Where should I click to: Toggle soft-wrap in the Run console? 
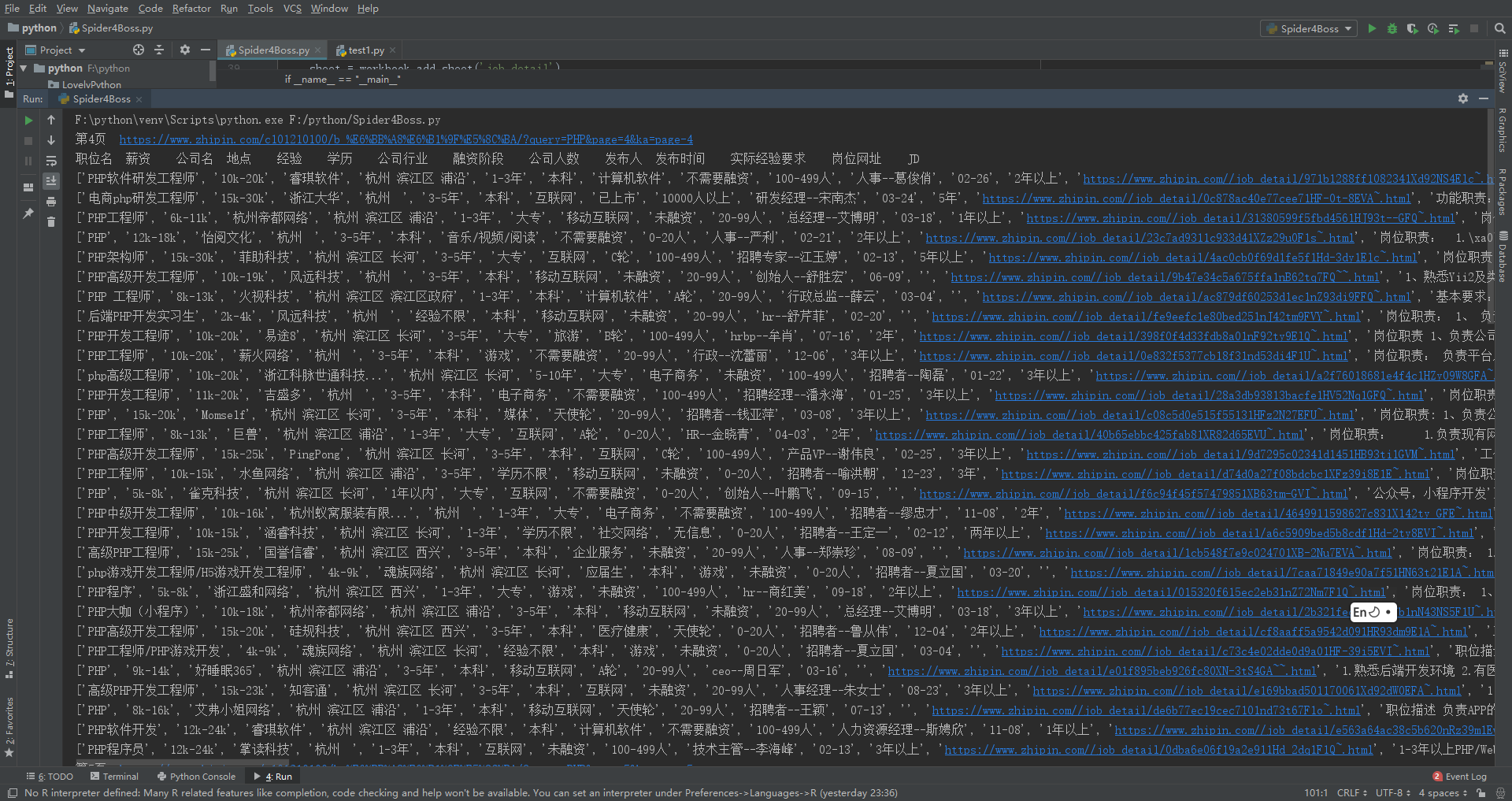51,161
